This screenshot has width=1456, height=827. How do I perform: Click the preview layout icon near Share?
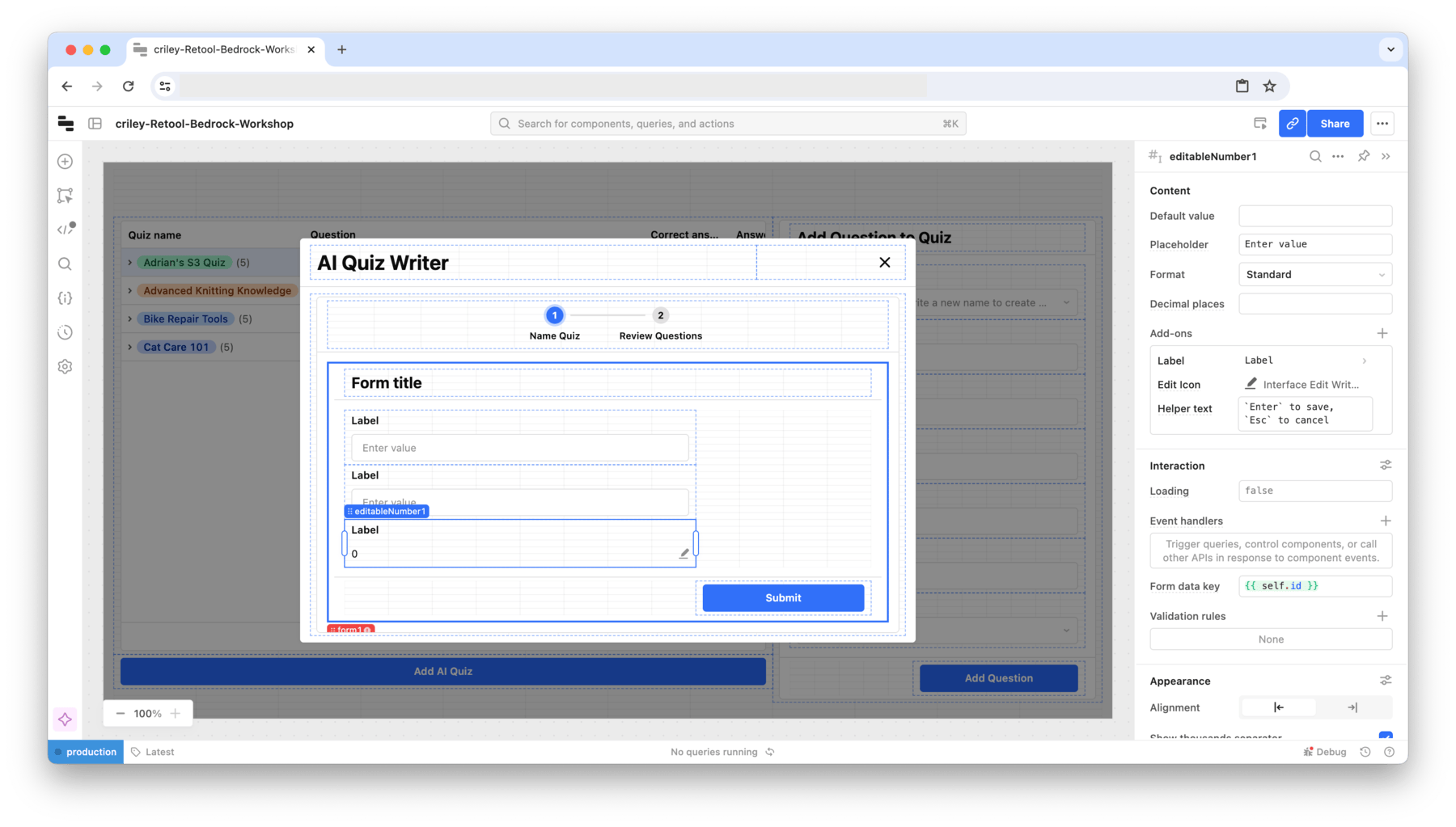click(x=1260, y=124)
